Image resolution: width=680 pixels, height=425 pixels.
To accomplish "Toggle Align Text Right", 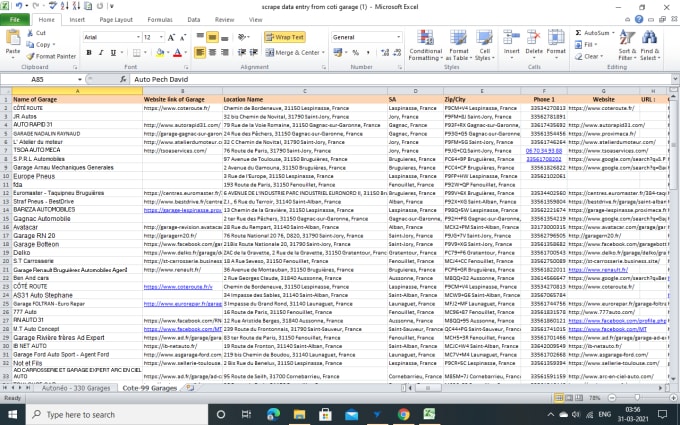I will pos(224,52).
